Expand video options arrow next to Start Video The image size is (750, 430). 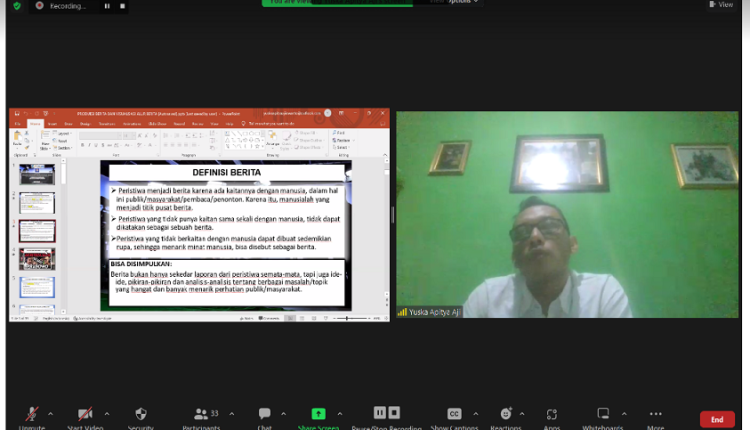[x=107, y=414]
